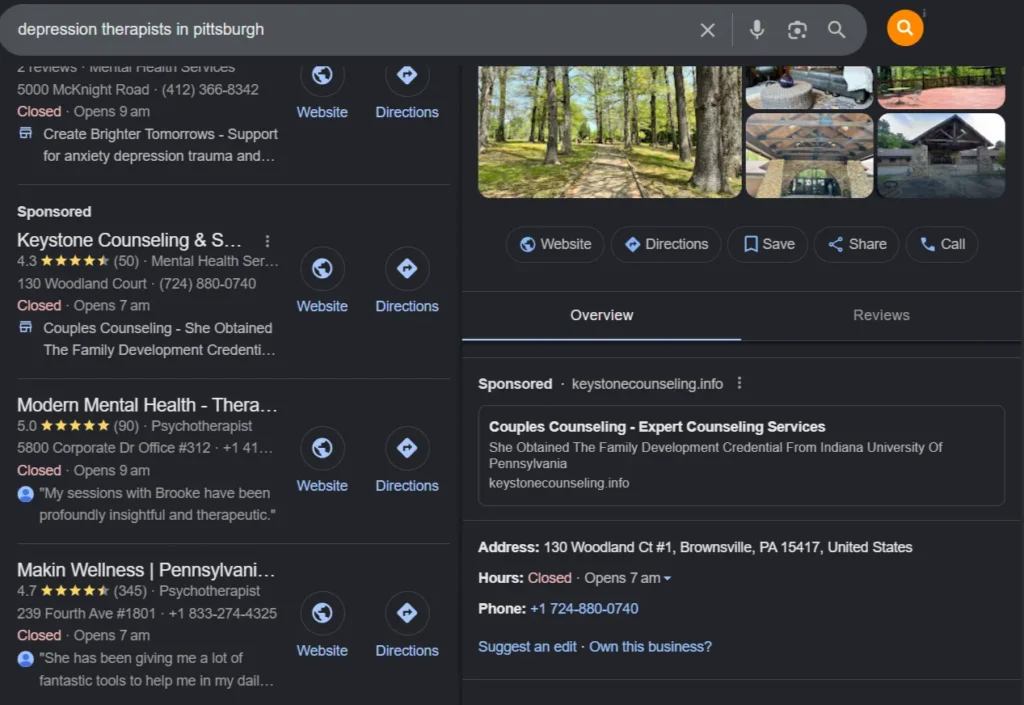Click the gray magnifier search icon
Screen dimensions: 1024x705
point(837,29)
